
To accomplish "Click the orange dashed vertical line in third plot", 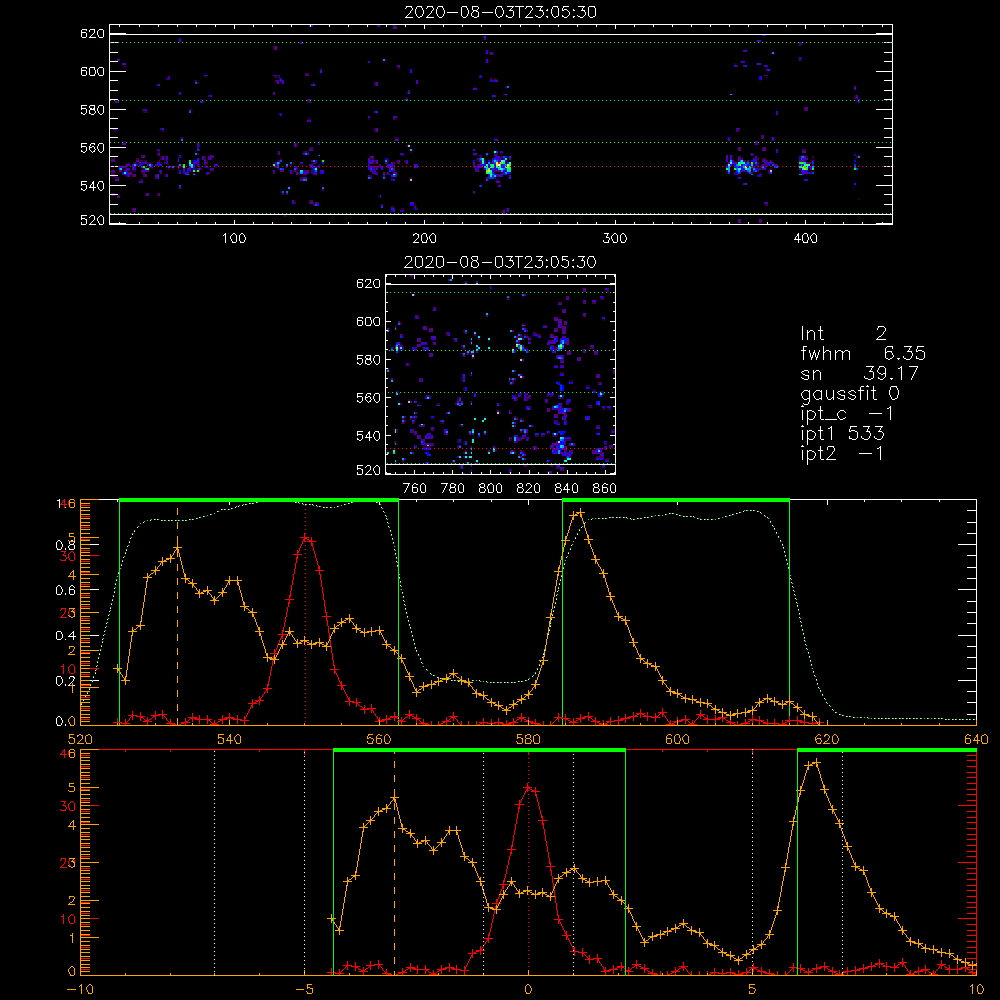I will click(x=177, y=615).
